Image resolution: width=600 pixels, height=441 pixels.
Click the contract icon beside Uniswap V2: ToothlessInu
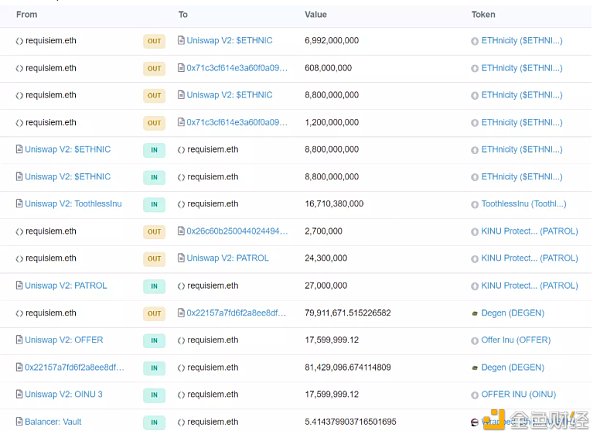19,204
